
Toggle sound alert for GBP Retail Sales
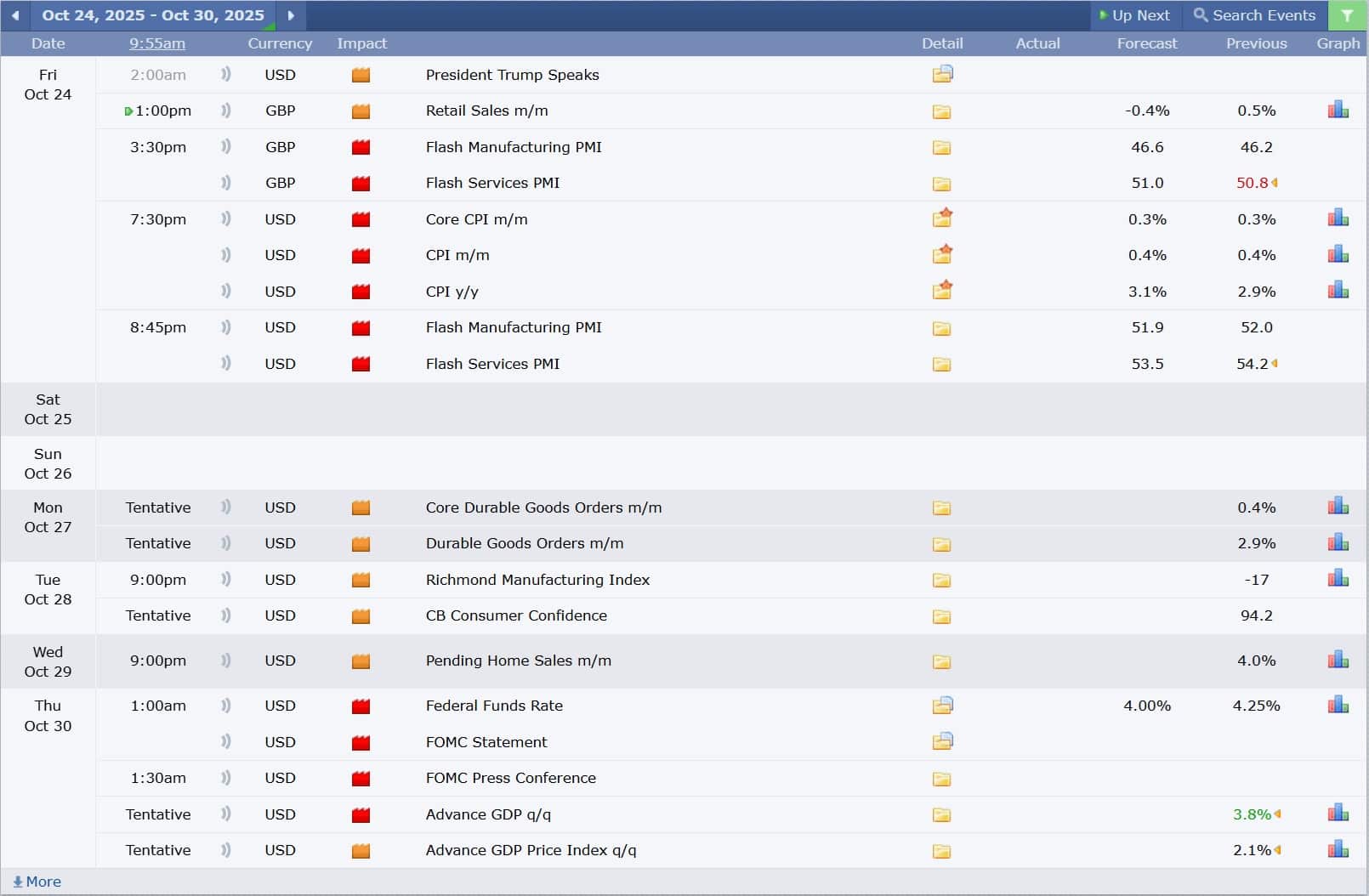tap(226, 111)
